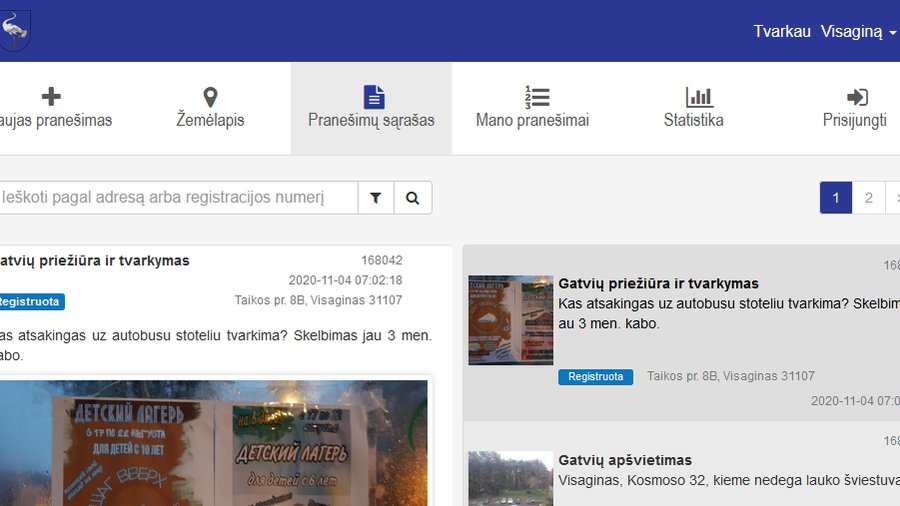Click the plus icon for new report
The image size is (900, 506).
pyautogui.click(x=51, y=96)
